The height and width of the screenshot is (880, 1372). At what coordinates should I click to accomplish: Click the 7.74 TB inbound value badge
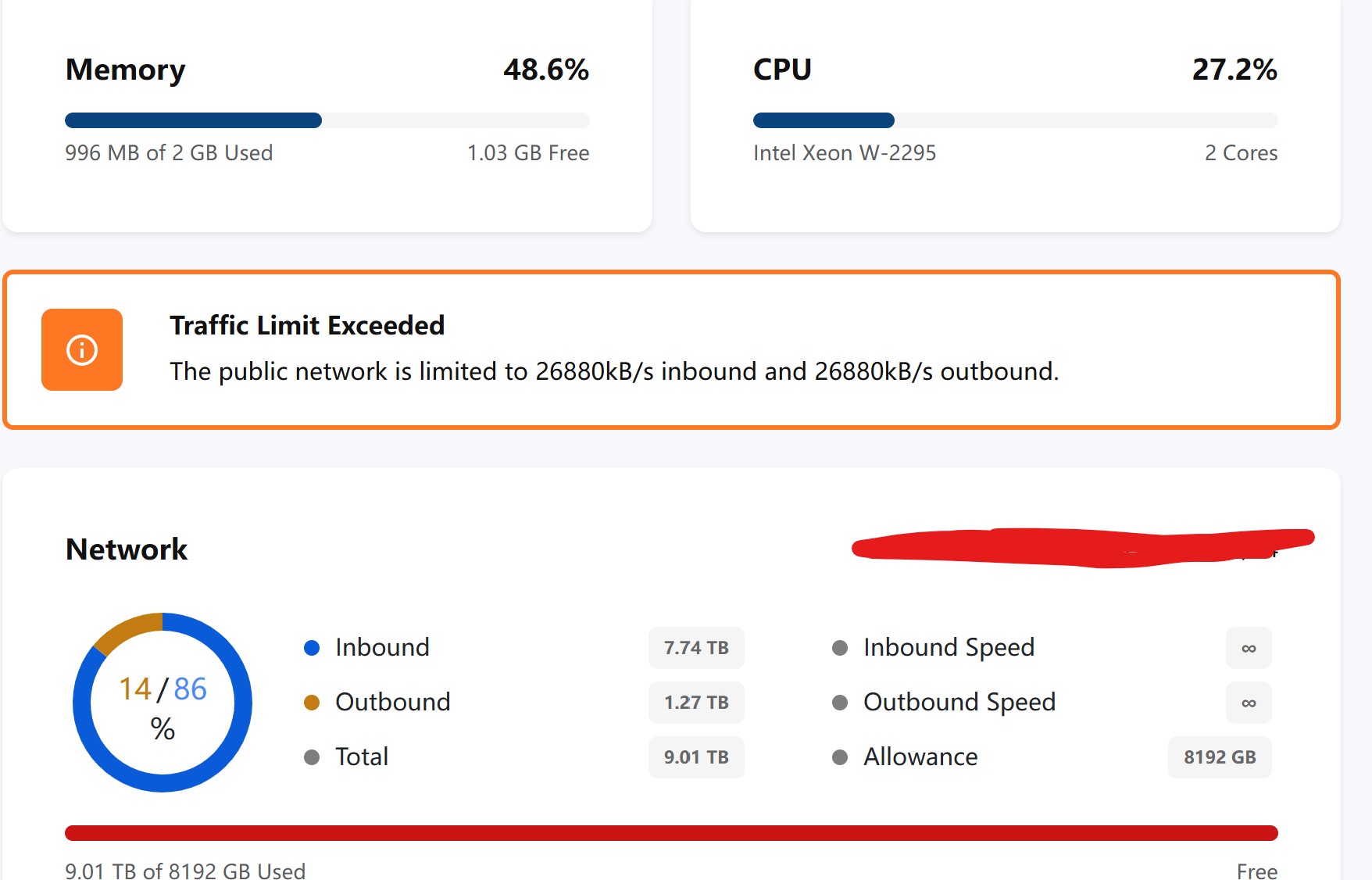[x=696, y=648]
